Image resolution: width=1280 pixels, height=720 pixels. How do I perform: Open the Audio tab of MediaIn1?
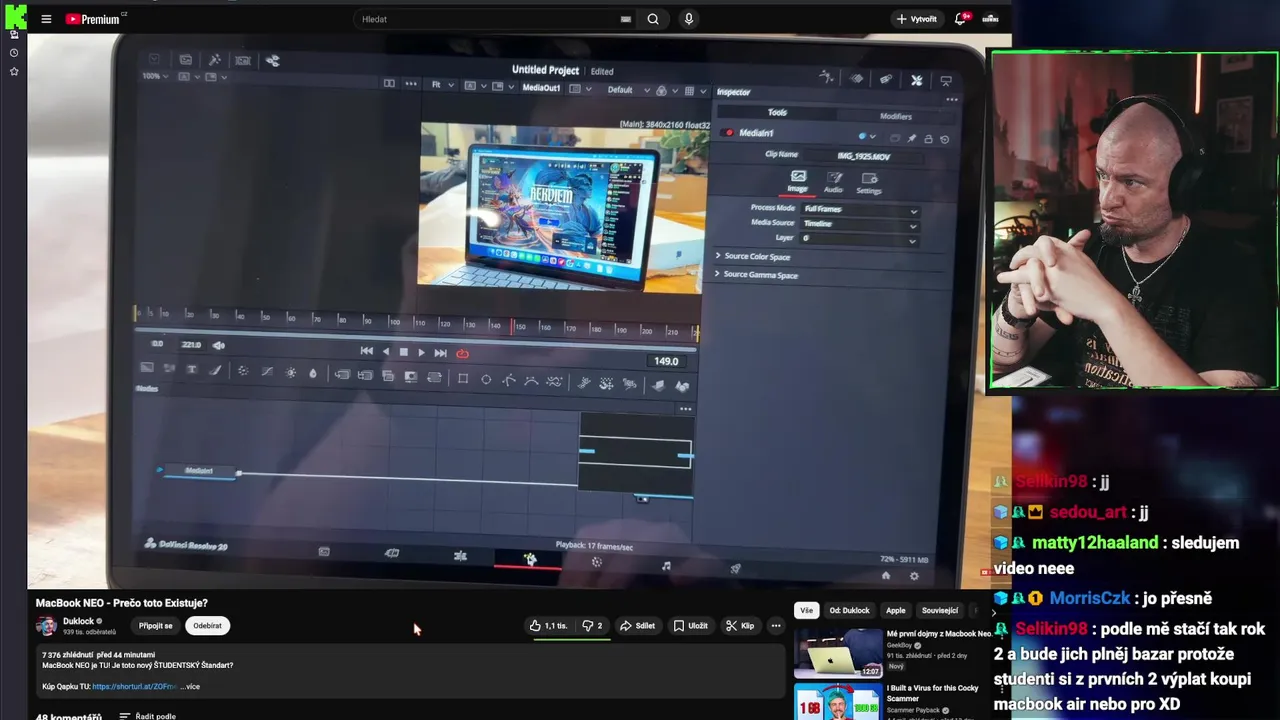point(833,181)
